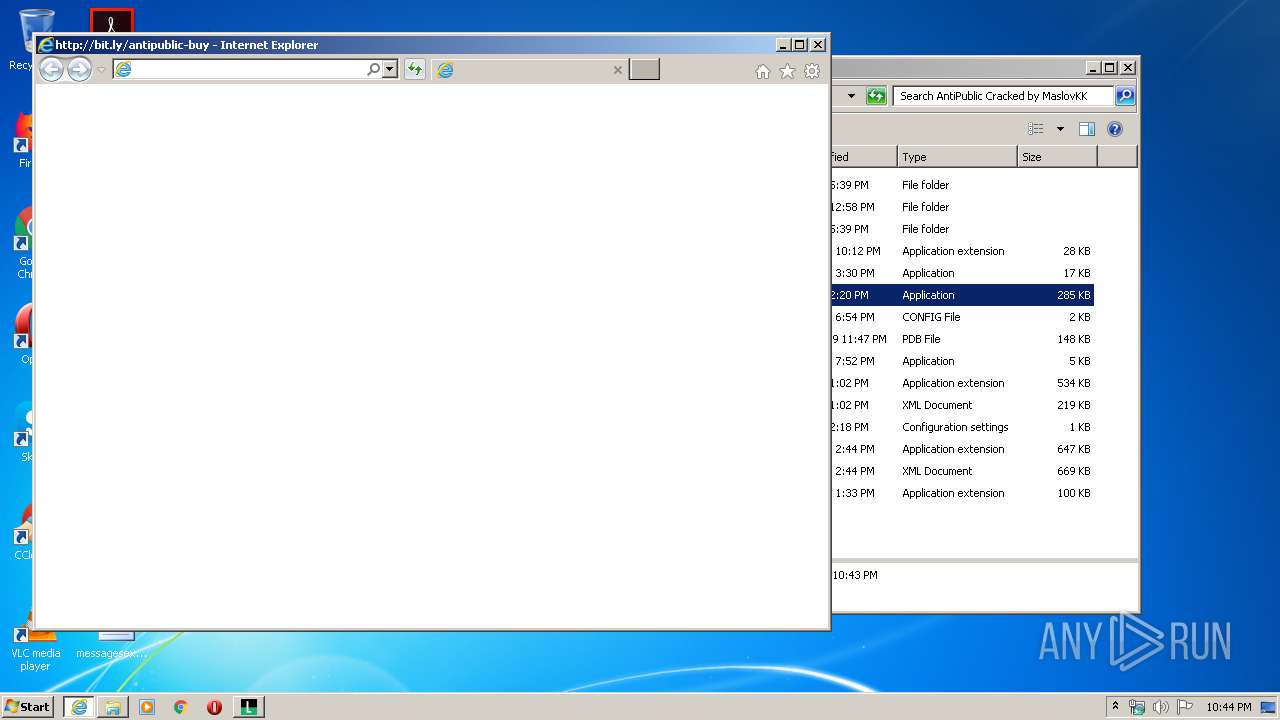This screenshot has height=720, width=1280.
Task: Open More view options dropdown arrow
Action: [x=1060, y=129]
